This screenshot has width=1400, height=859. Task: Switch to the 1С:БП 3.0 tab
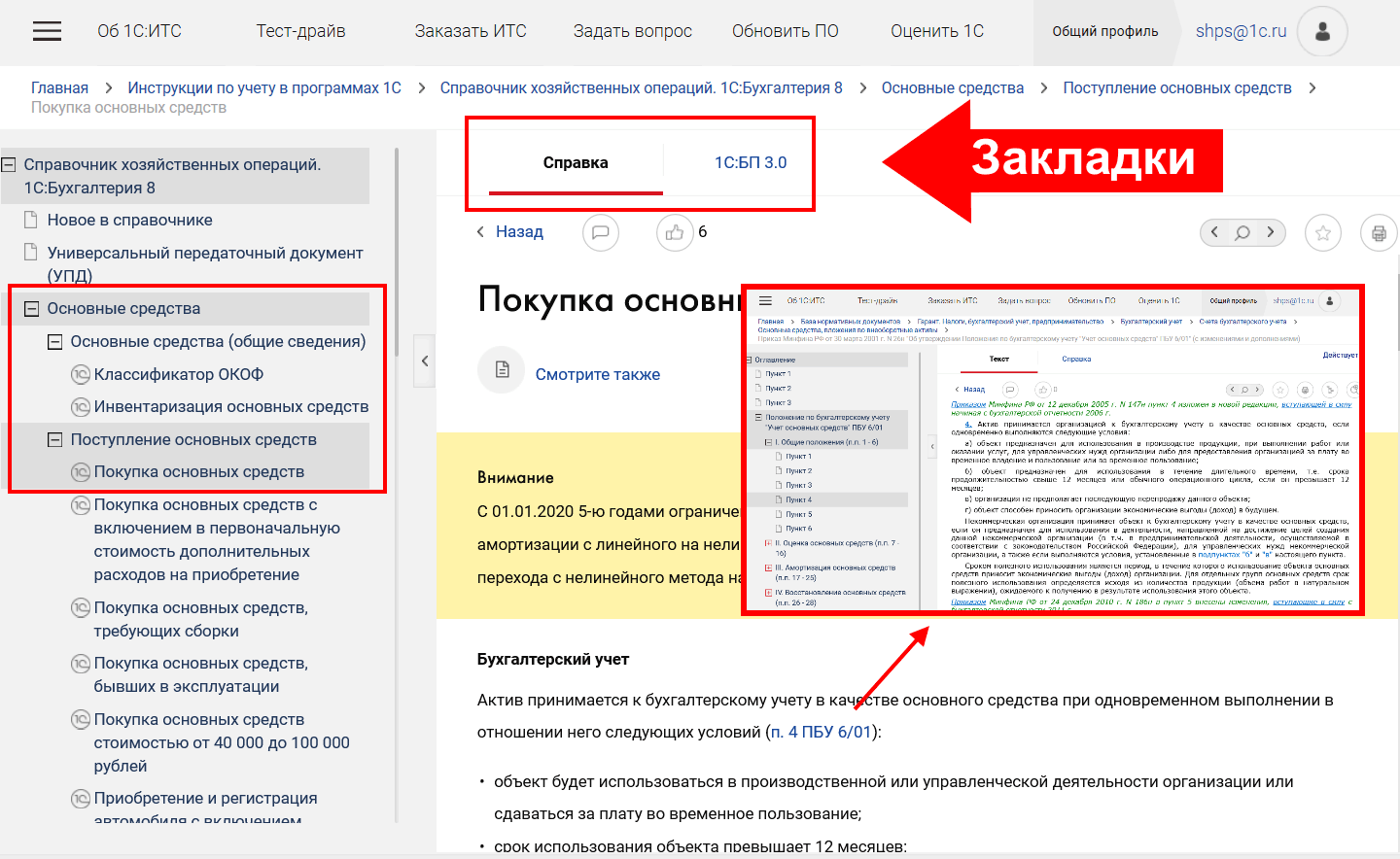click(x=751, y=163)
